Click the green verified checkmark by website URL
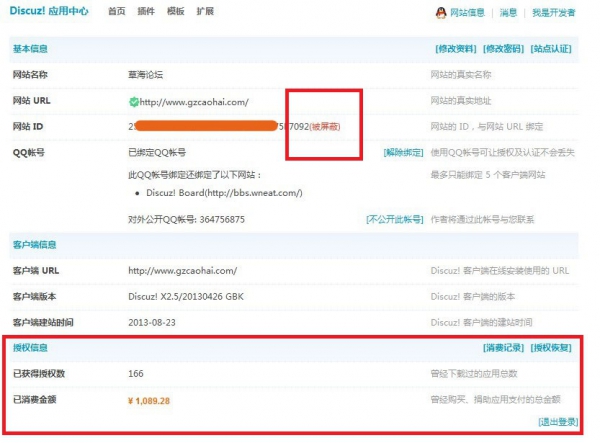Viewport: 600px width, 443px height. point(134,102)
